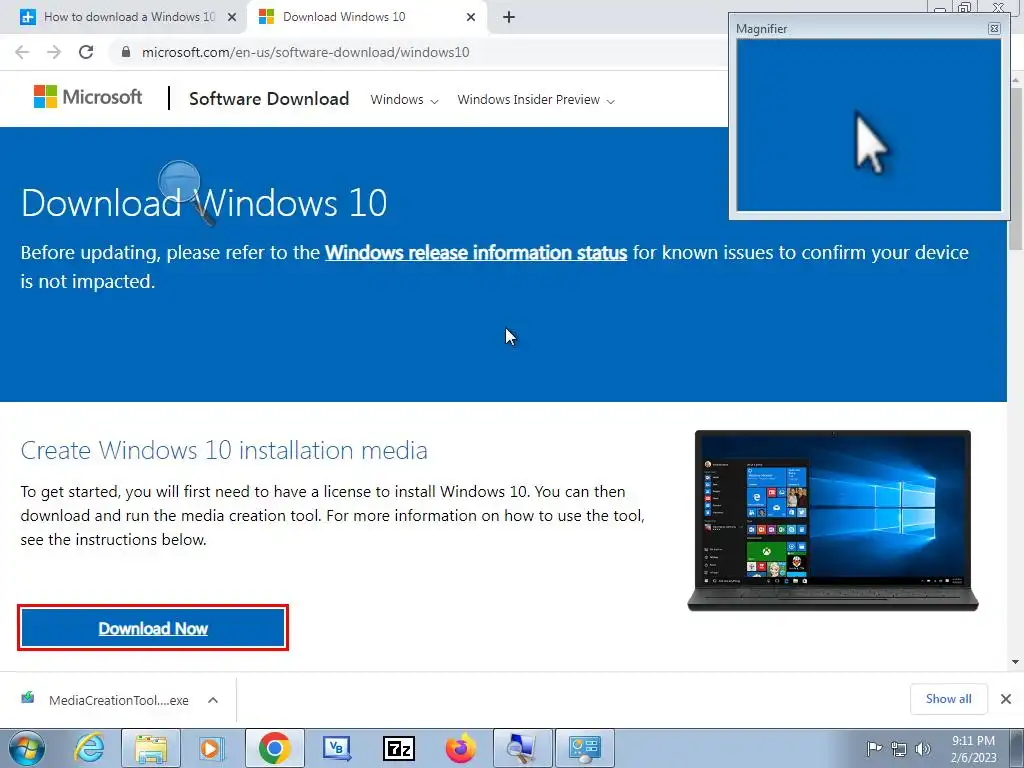Screen dimensions: 1024x768
Task: Click the magnifying glass lens icon
Action: point(180,181)
